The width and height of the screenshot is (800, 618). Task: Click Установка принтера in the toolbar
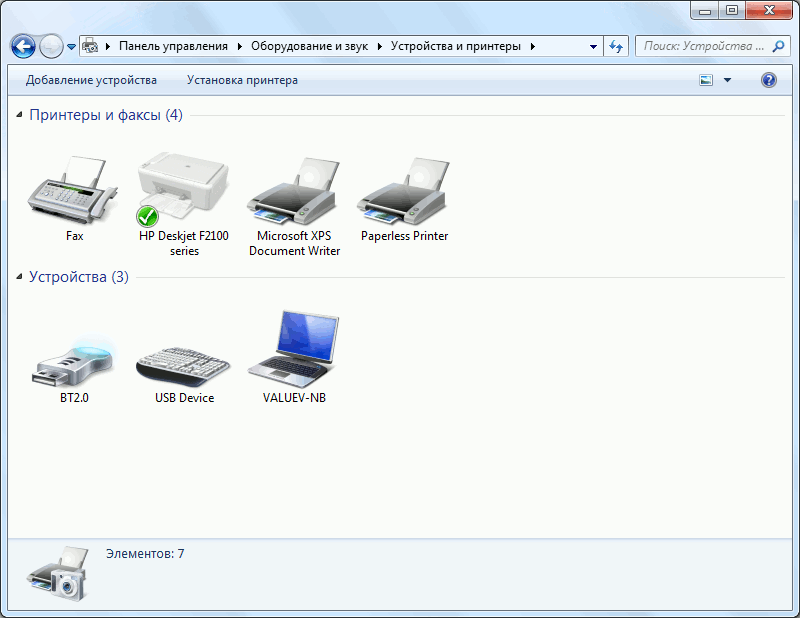[x=242, y=80]
